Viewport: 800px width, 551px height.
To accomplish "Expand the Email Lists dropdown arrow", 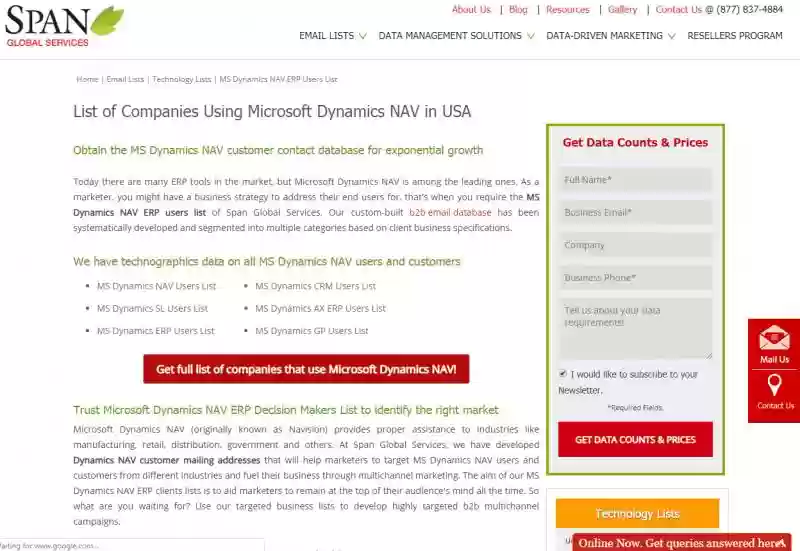I will pos(362,36).
